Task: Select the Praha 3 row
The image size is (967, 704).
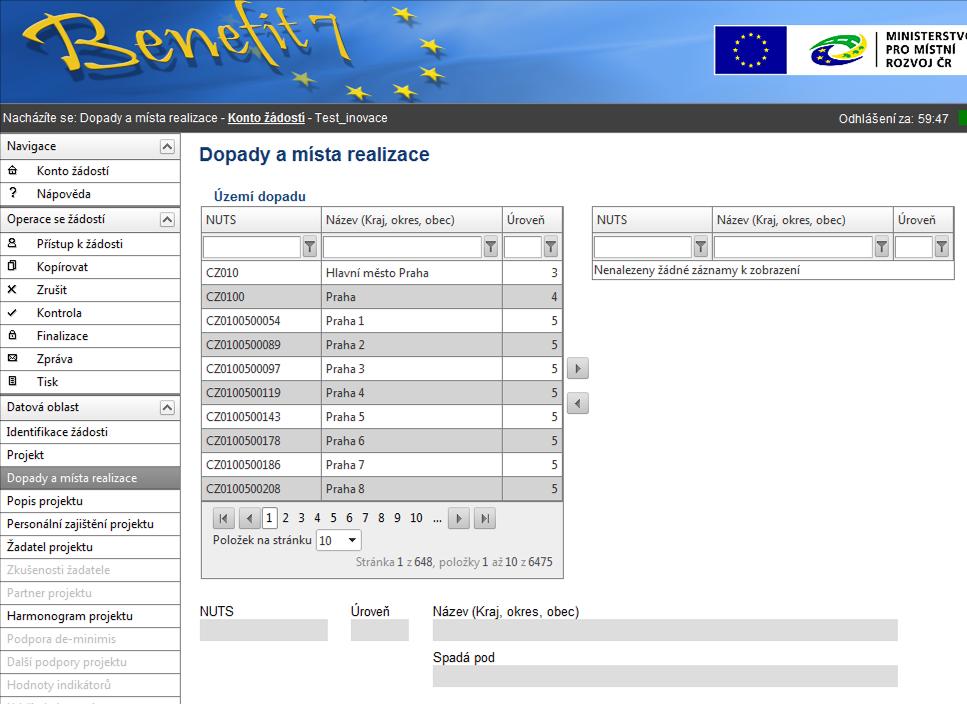Action: (x=382, y=369)
